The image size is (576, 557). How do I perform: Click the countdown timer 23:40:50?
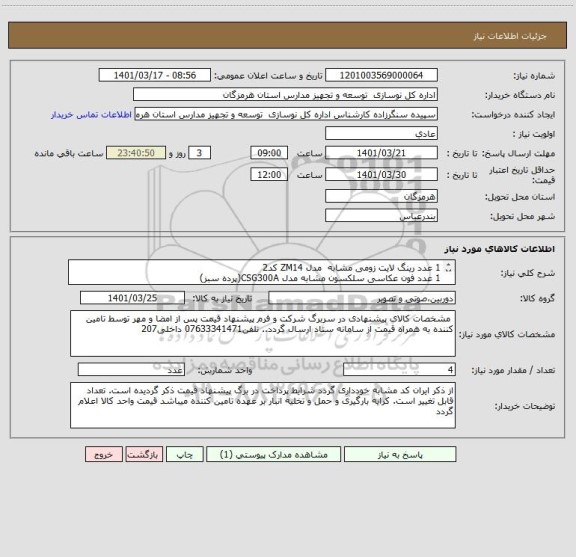click(x=136, y=153)
